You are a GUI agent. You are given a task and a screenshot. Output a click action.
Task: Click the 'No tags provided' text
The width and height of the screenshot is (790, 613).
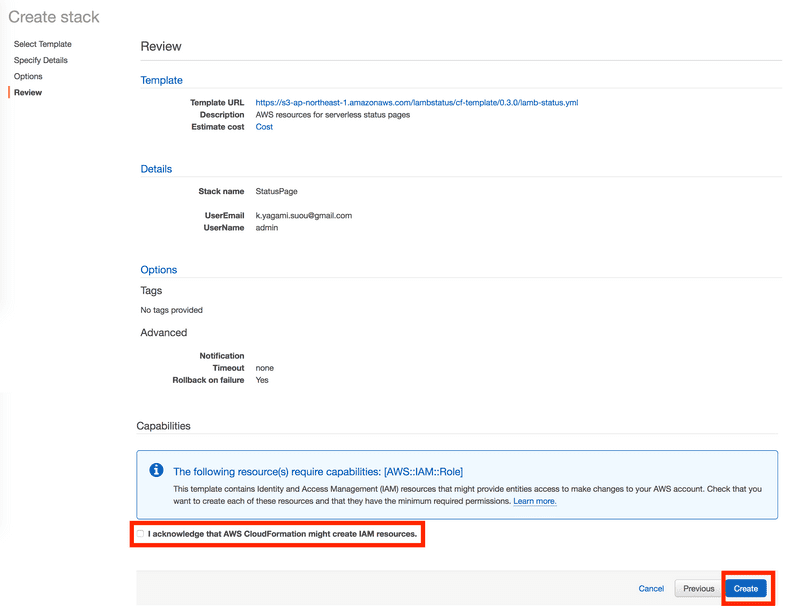coord(171,310)
